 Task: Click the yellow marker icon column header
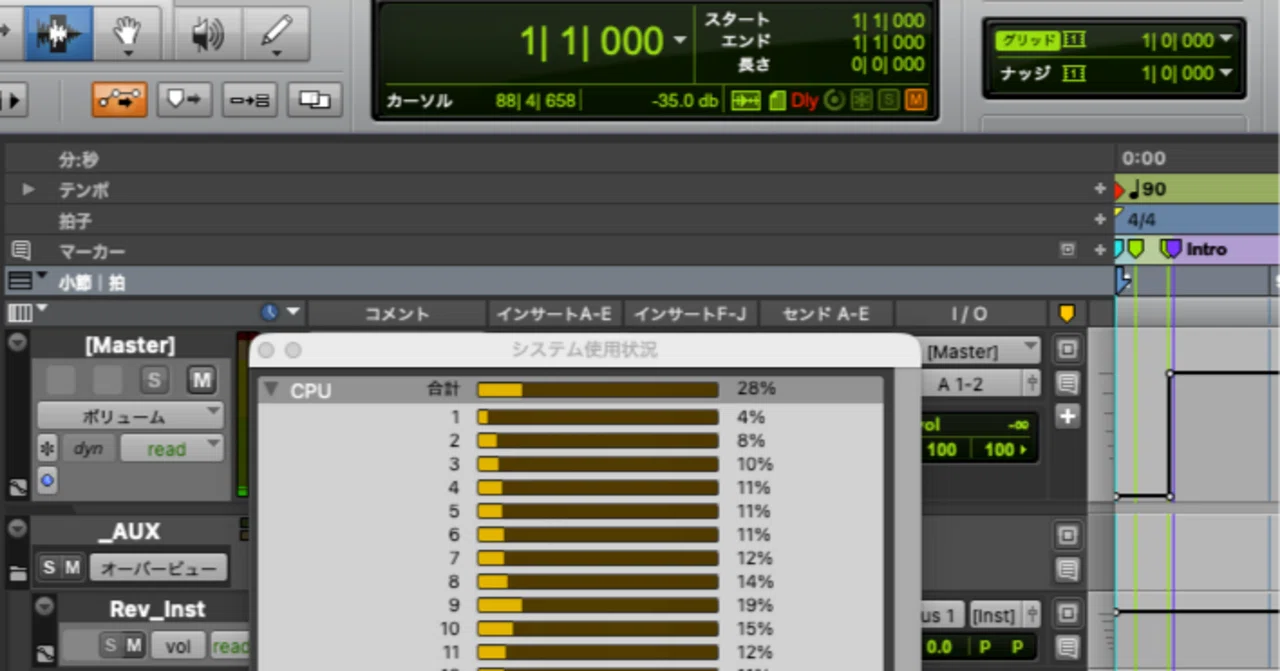(1067, 313)
